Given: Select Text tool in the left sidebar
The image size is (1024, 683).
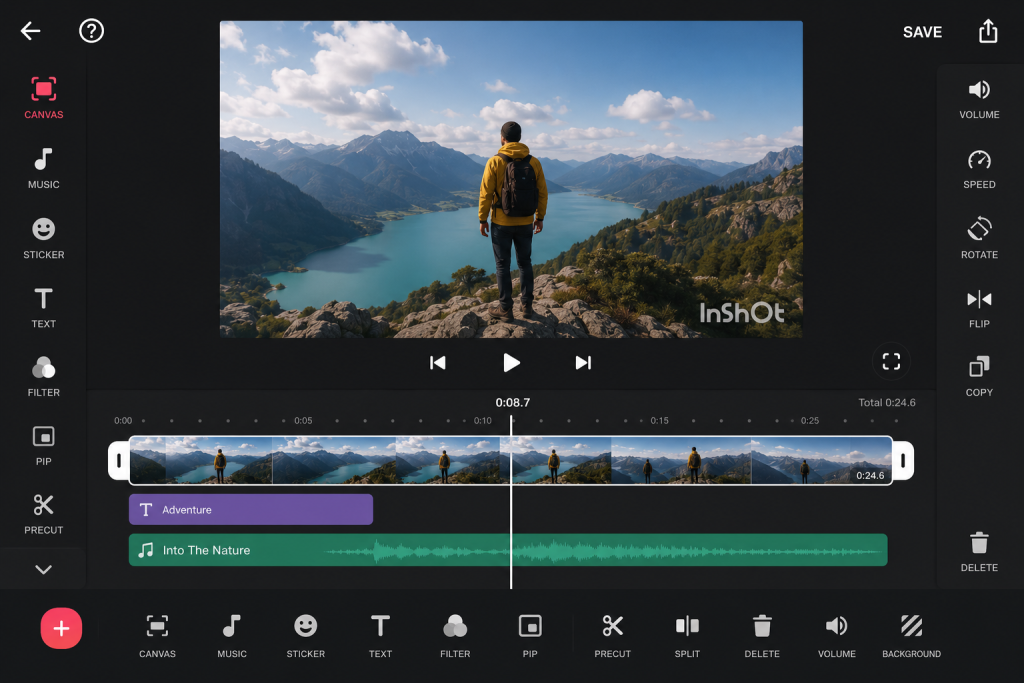Looking at the screenshot, I should (x=44, y=308).
